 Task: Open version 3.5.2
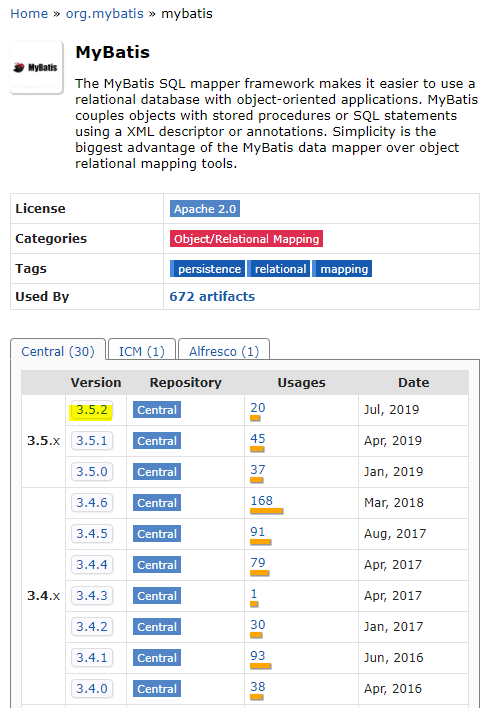(92, 410)
